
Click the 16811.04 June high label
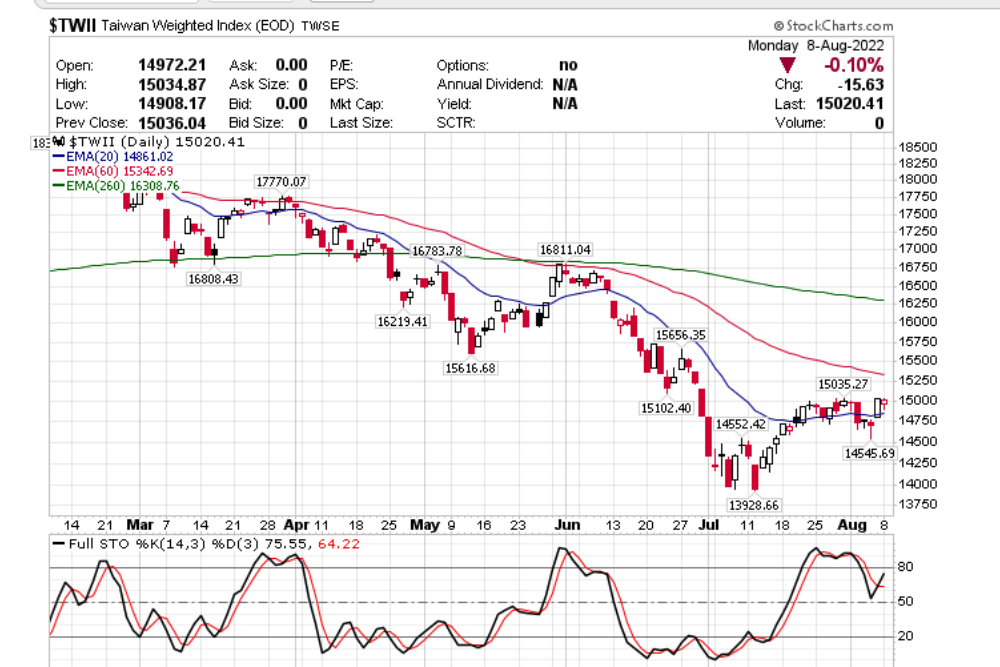click(x=565, y=249)
